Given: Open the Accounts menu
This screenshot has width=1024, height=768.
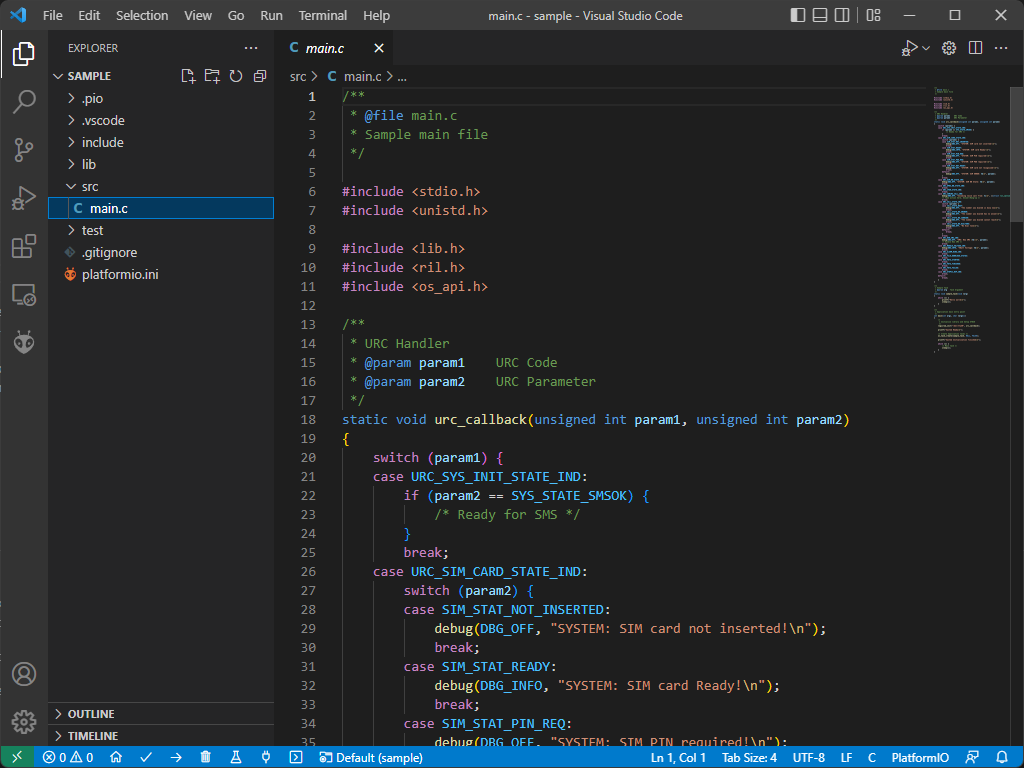Looking at the screenshot, I should click(x=24, y=674).
